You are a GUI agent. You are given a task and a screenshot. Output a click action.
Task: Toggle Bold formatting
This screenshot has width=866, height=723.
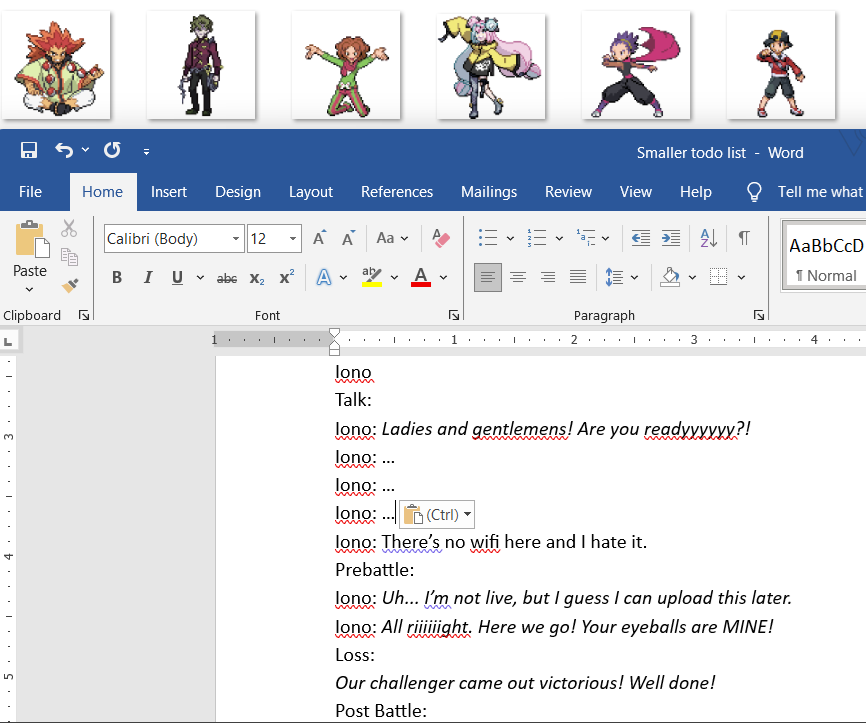117,277
